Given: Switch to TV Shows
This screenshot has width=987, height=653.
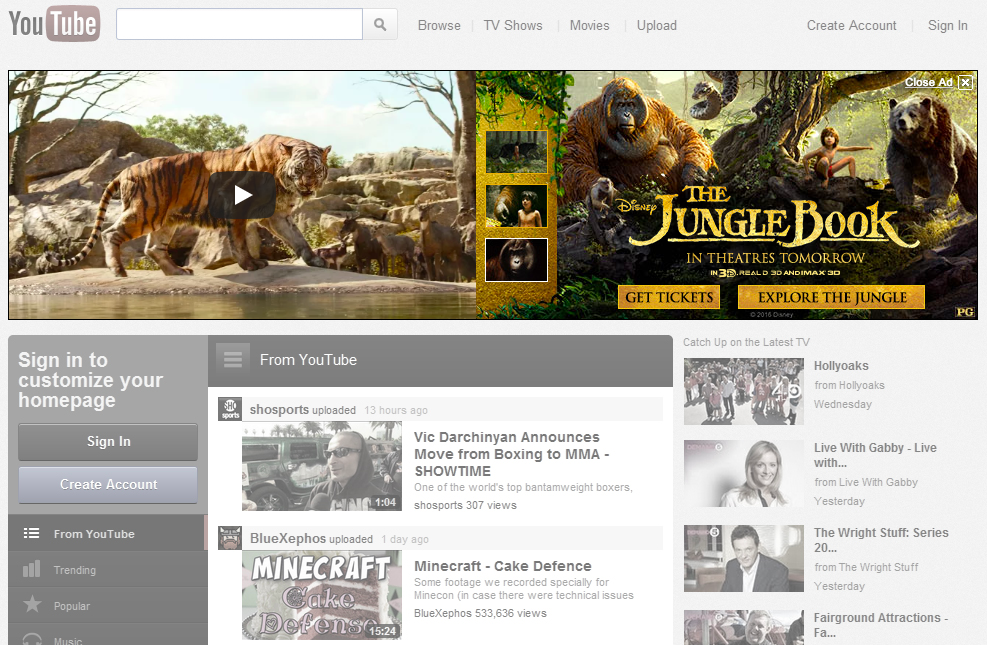Looking at the screenshot, I should 512,25.
